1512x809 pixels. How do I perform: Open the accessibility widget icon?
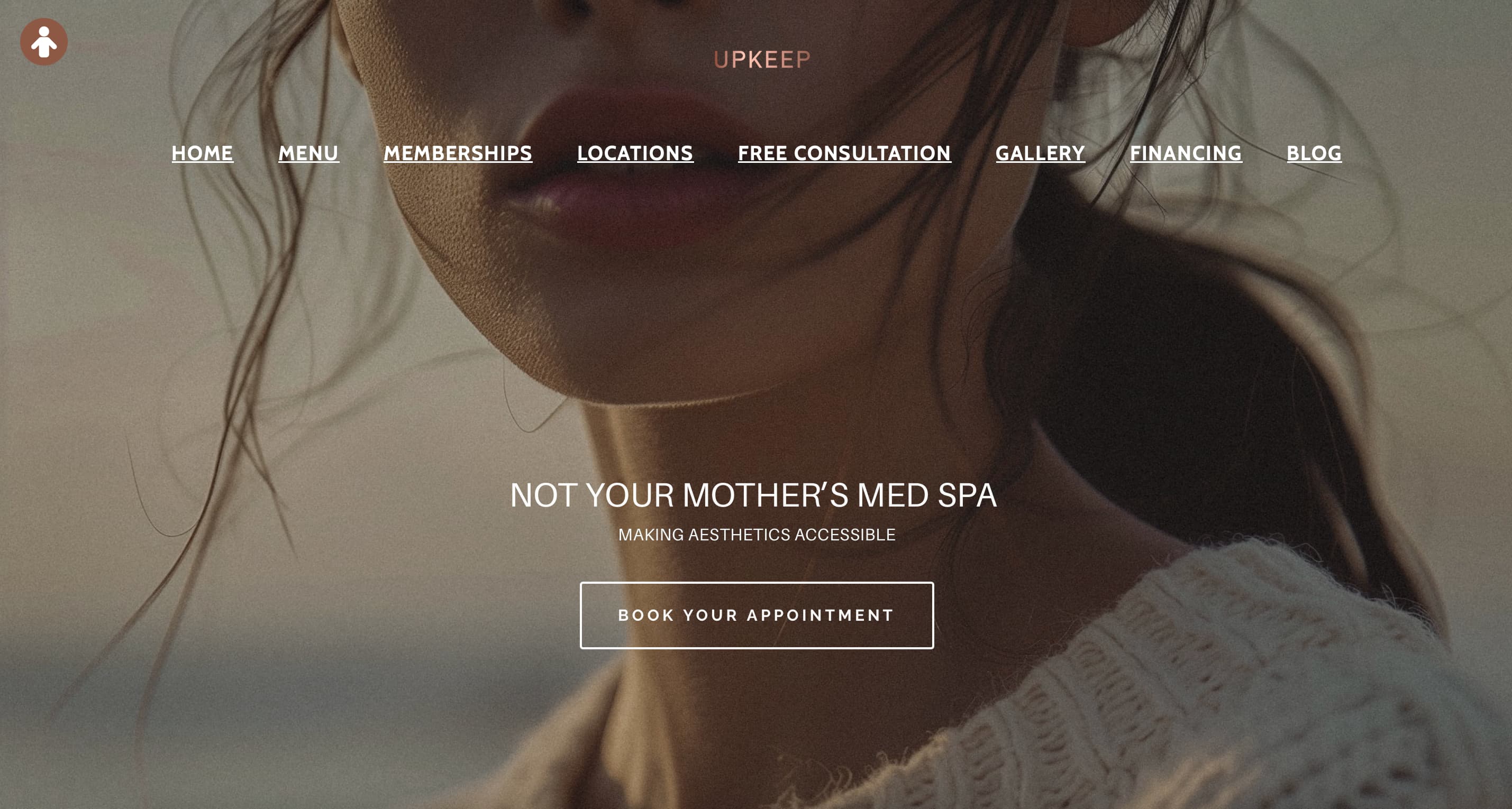coord(44,42)
